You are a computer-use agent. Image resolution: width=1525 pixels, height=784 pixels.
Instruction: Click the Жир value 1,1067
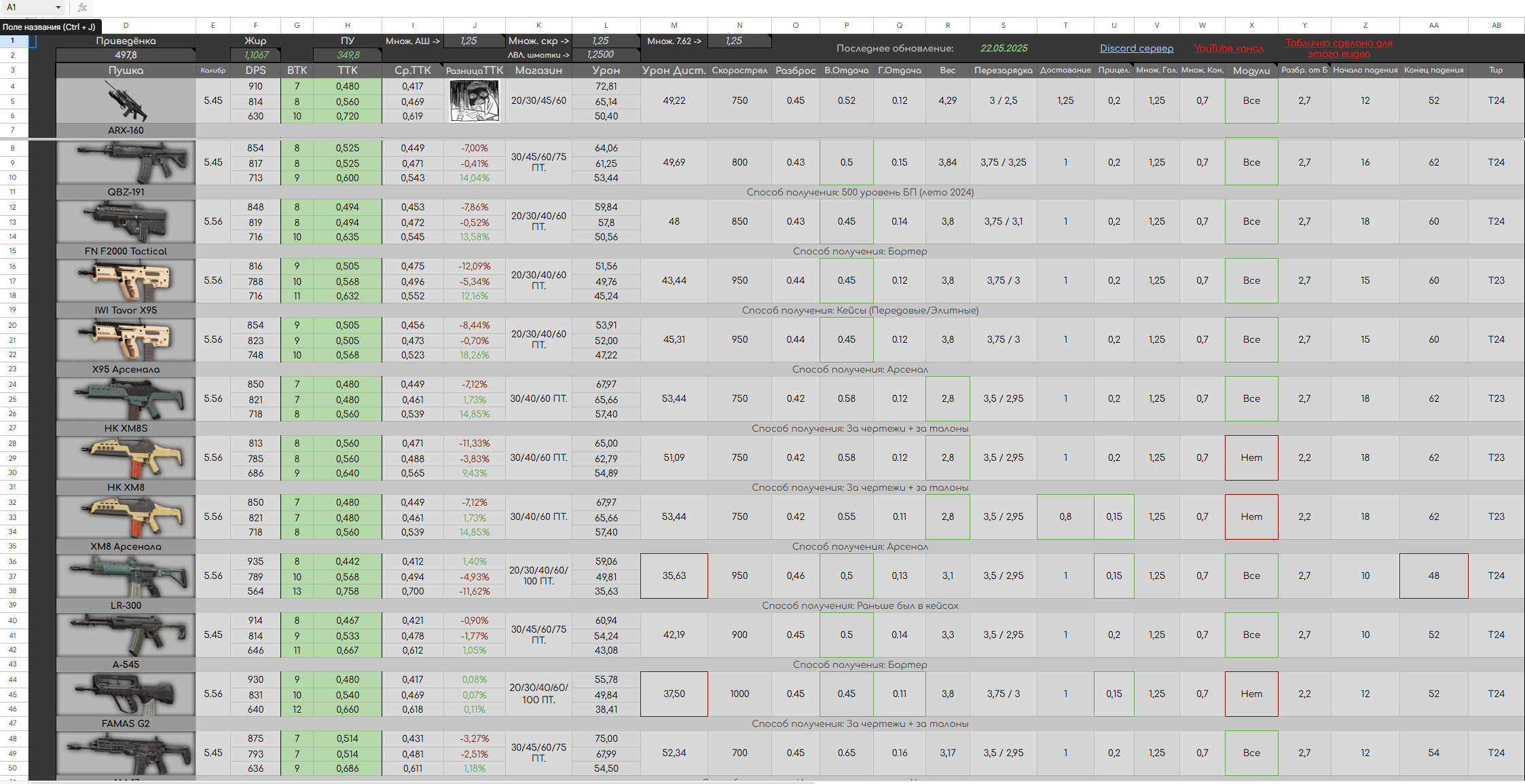pyautogui.click(x=255, y=55)
